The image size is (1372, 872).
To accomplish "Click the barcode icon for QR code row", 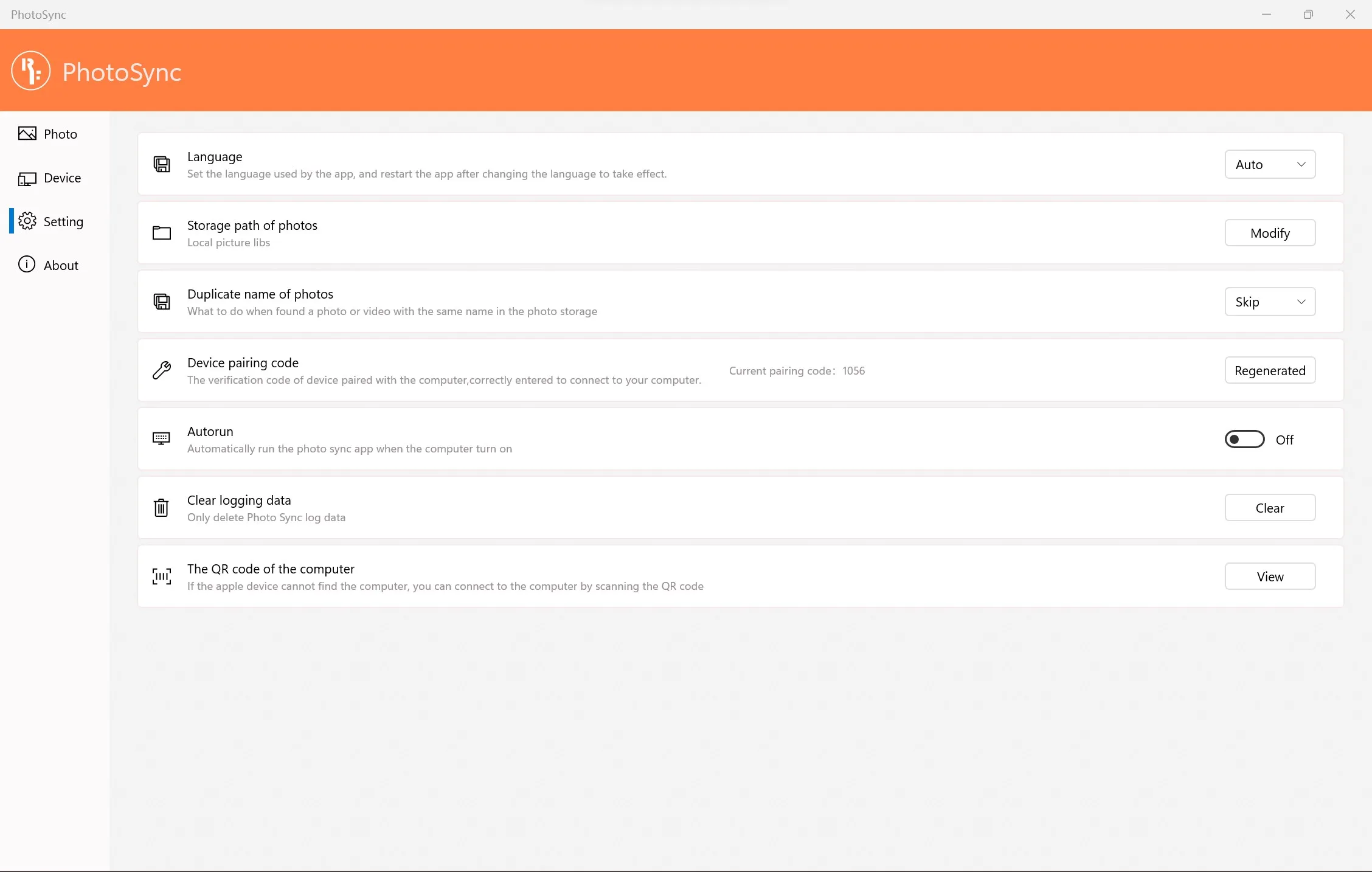I will 162,576.
